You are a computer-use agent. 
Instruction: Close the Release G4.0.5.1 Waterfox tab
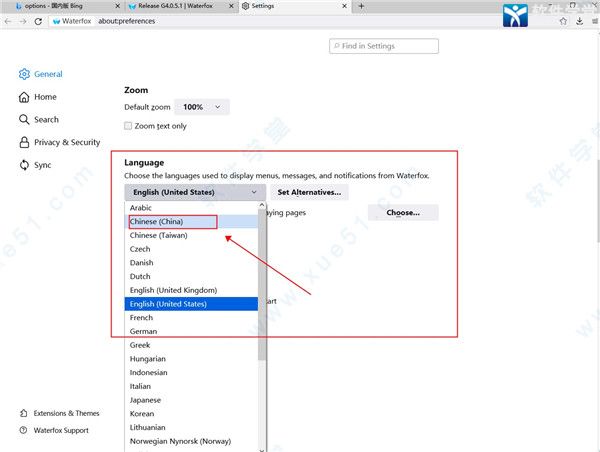point(231,6)
